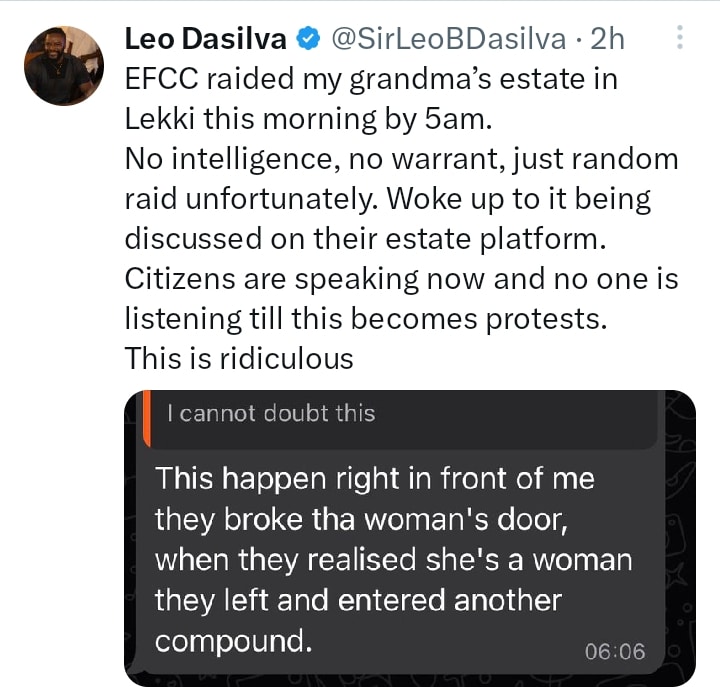Click the word "compound." in the chat message

[x=233, y=640]
